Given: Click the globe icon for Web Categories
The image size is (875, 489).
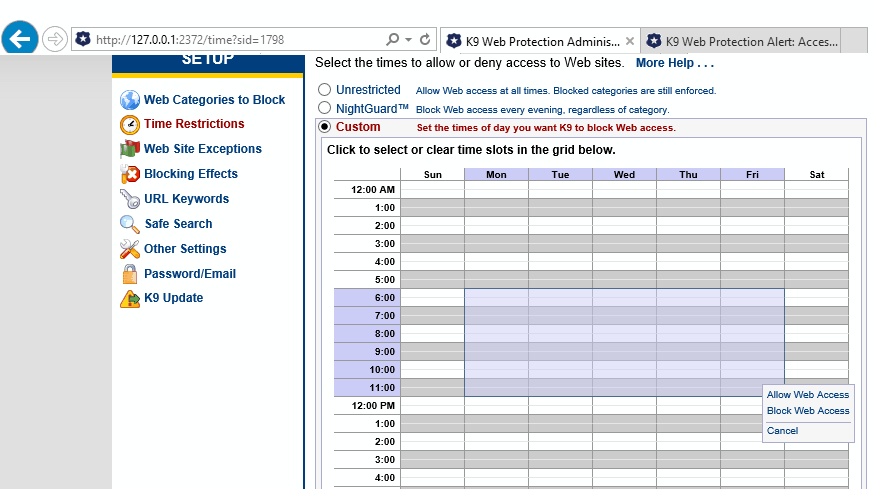Looking at the screenshot, I should click(x=129, y=100).
